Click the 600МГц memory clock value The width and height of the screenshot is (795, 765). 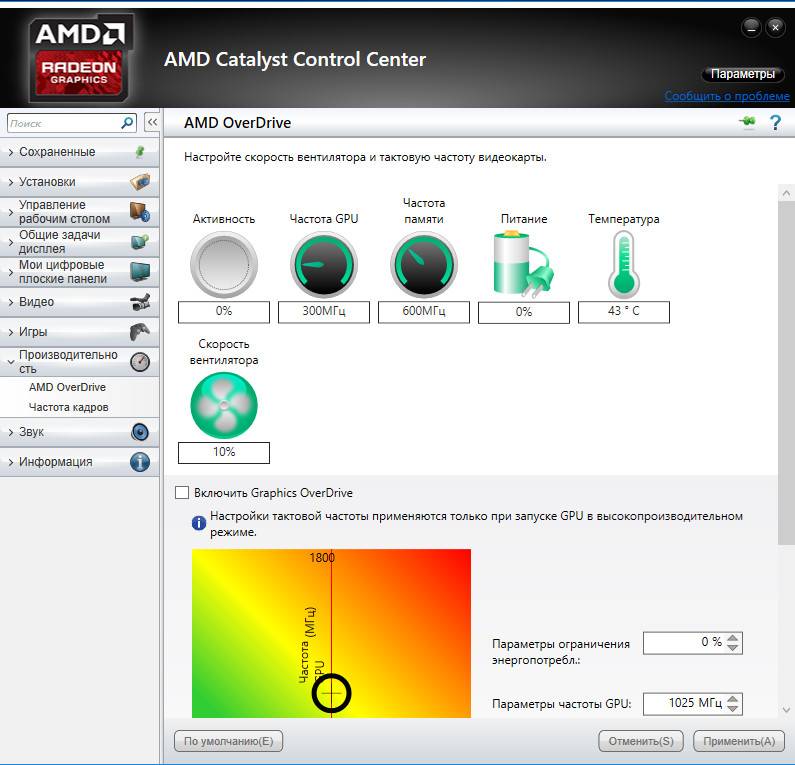pyautogui.click(x=424, y=311)
